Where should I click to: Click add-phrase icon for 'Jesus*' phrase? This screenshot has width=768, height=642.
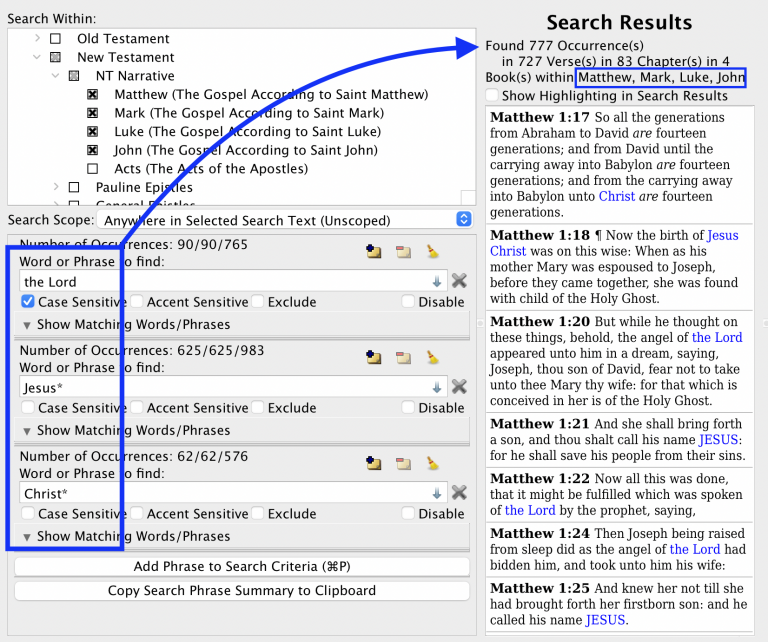(374, 357)
